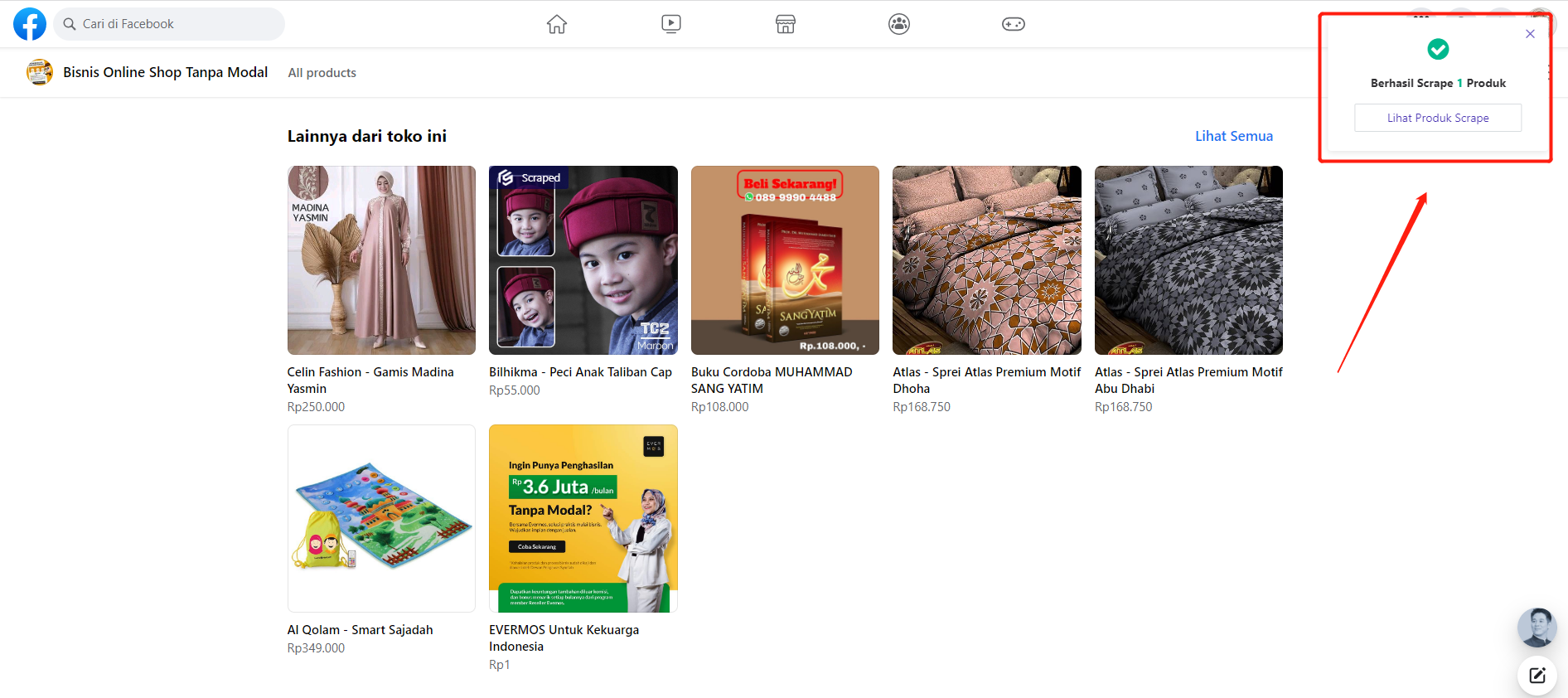1568x698 pixels.
Task: Click the Rp349.000 price text
Action: tap(316, 648)
